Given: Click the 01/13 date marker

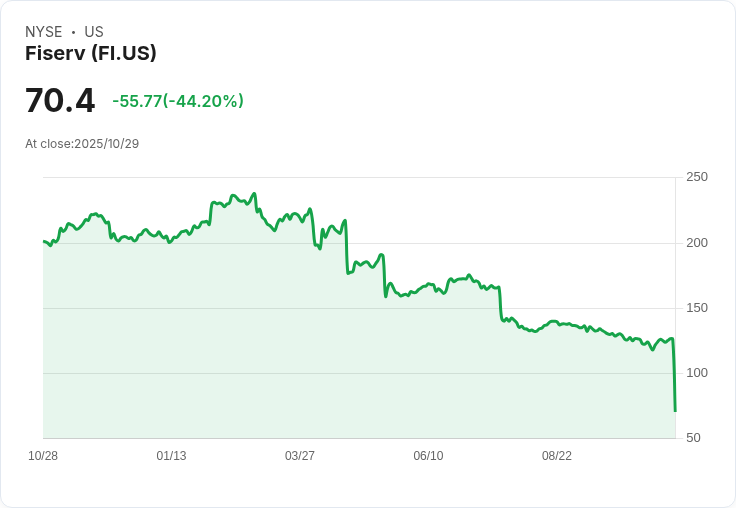Looking at the screenshot, I should coord(171,456).
